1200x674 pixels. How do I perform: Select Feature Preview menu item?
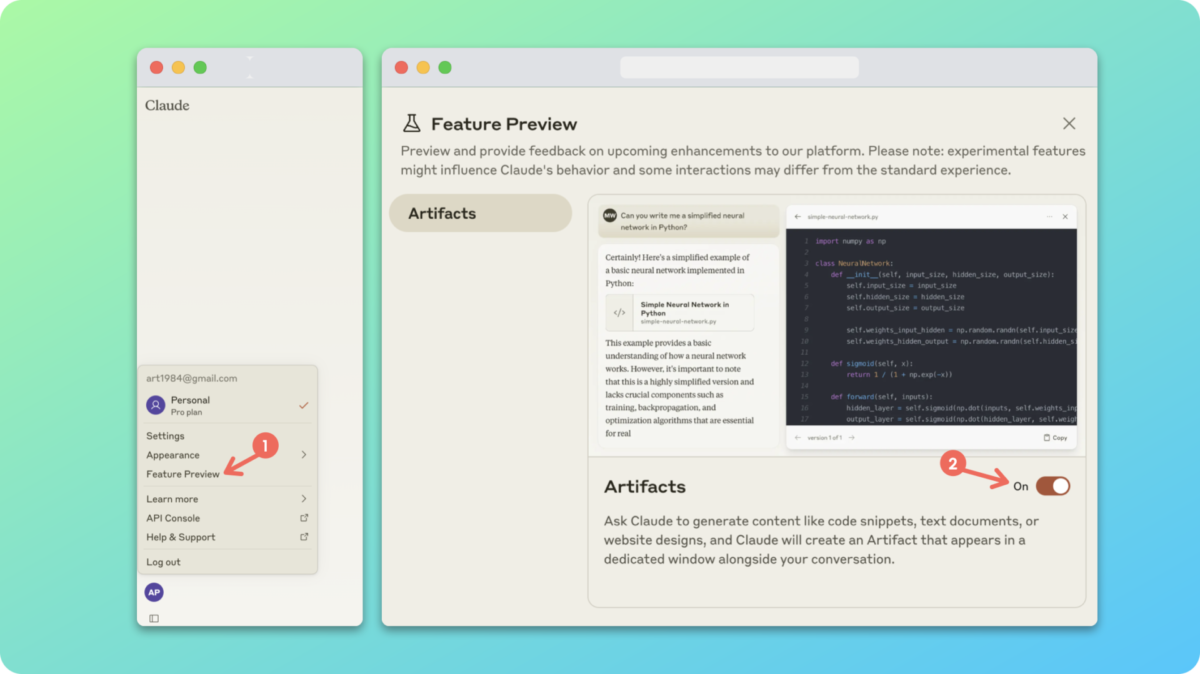(183, 474)
